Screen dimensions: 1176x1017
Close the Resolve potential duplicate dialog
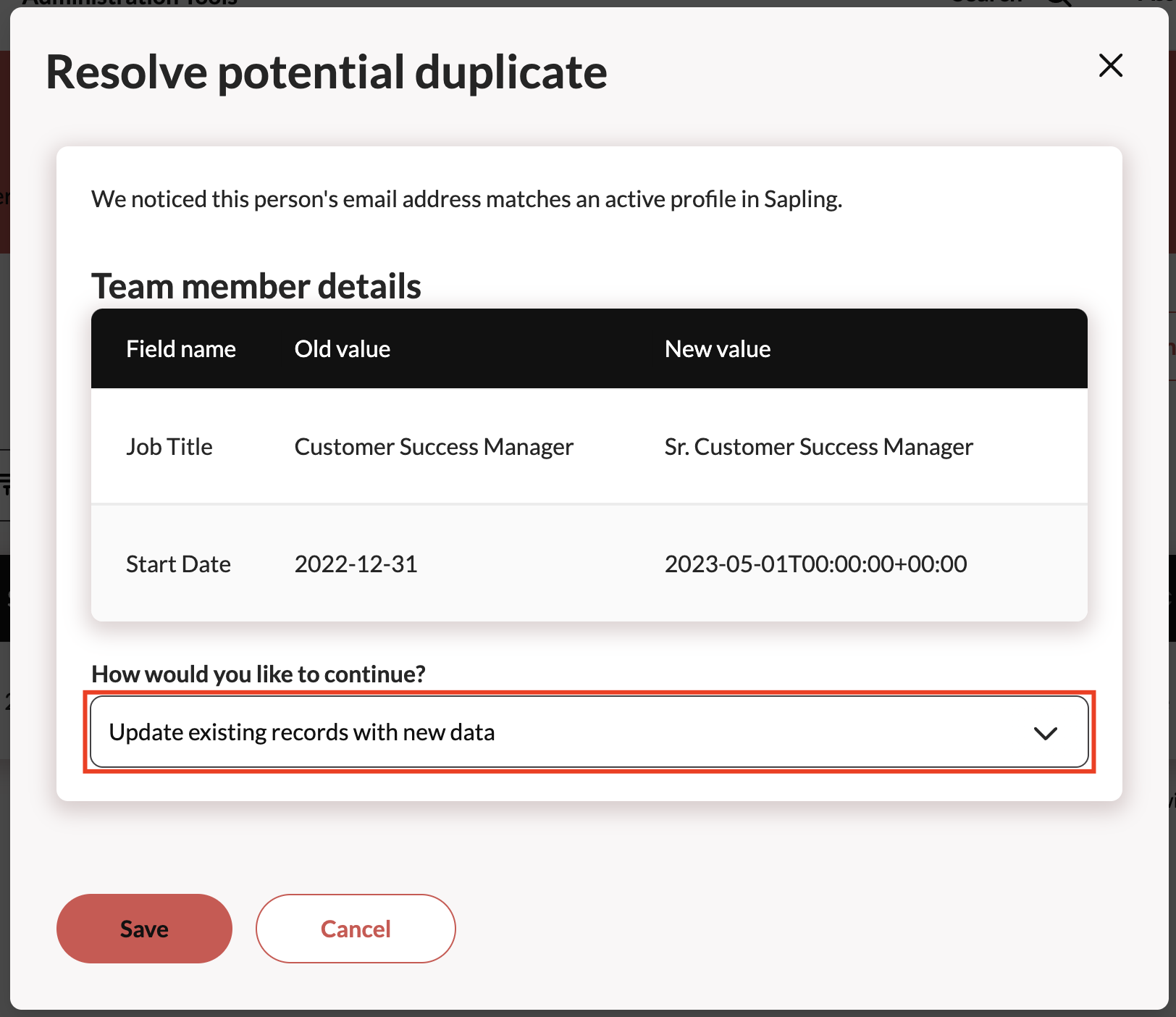1110,65
